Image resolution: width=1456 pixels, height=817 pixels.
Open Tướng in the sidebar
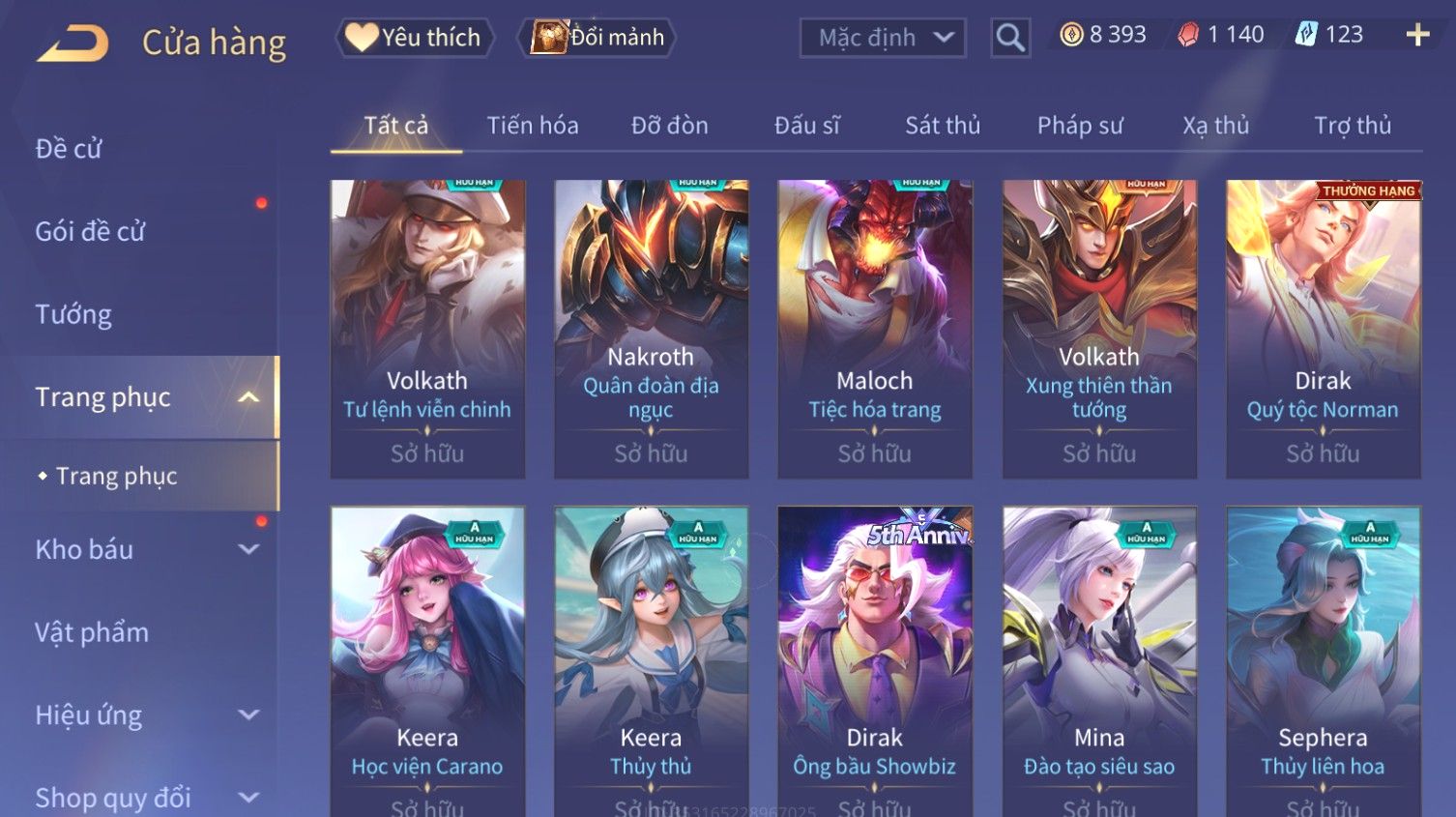coord(73,314)
